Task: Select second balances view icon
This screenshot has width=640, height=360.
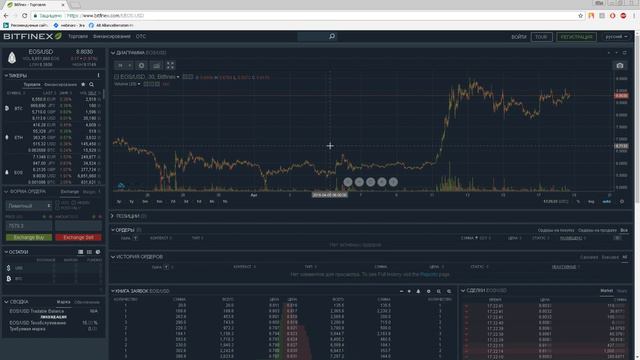Action: (x=89, y=252)
